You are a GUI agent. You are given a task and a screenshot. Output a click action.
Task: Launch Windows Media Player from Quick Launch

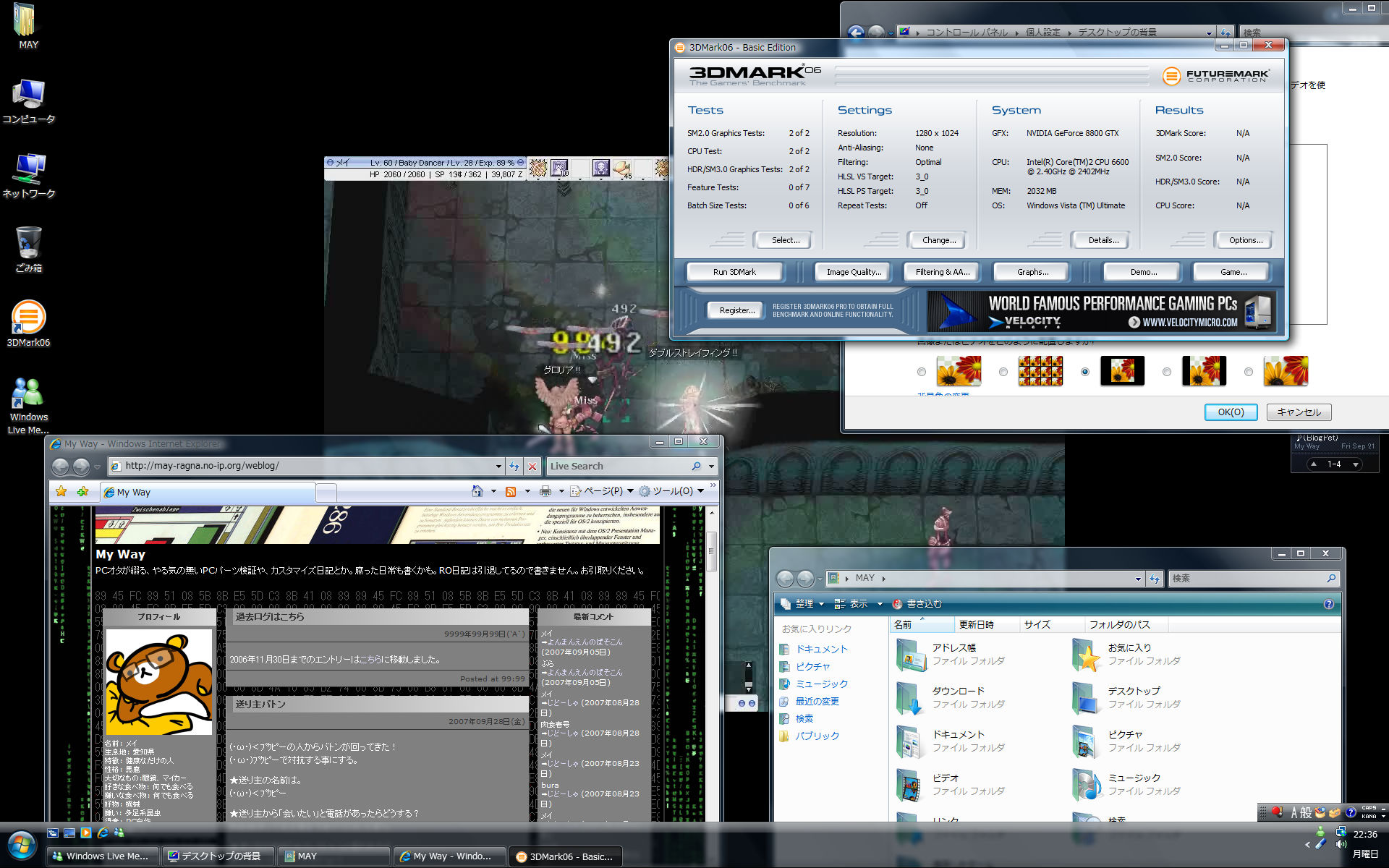(86, 833)
